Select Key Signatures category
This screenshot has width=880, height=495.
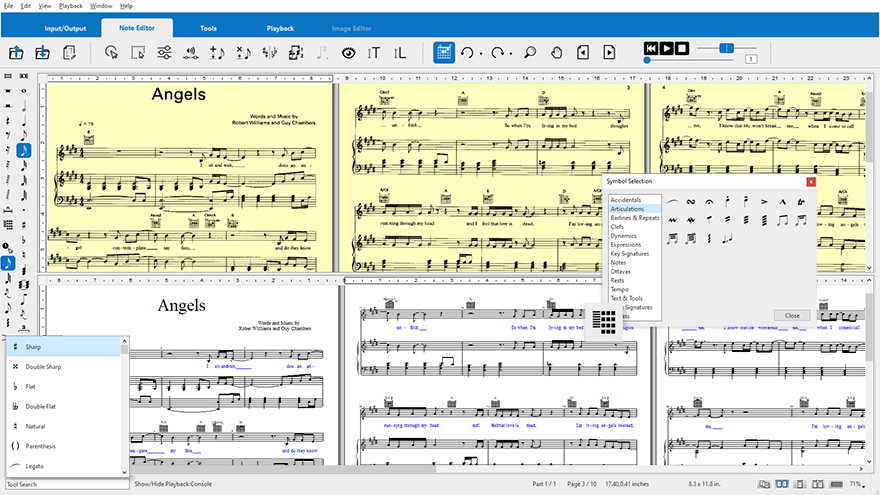click(629, 254)
